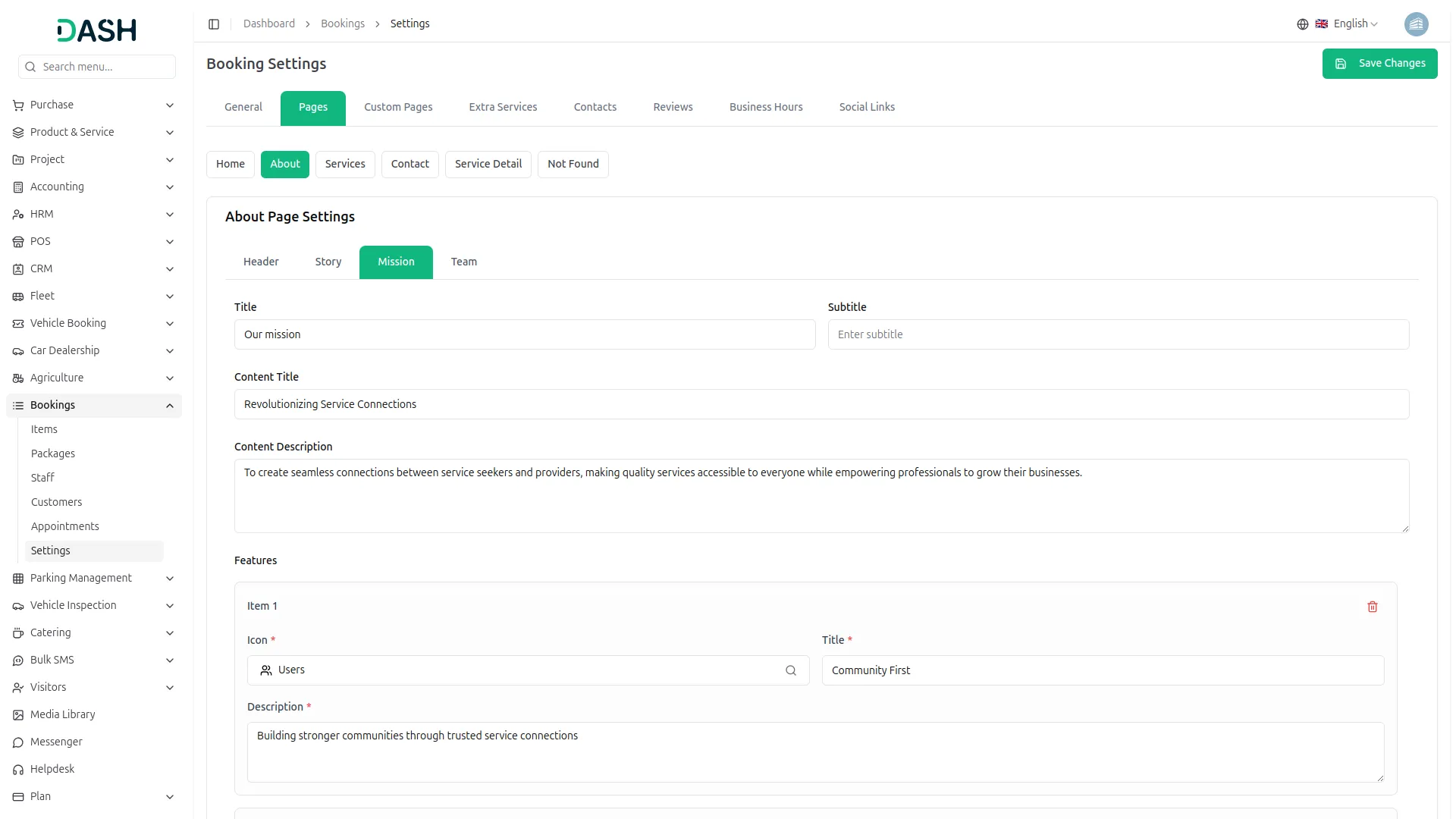
Task: Click the Subtitle input field
Action: 1118,334
